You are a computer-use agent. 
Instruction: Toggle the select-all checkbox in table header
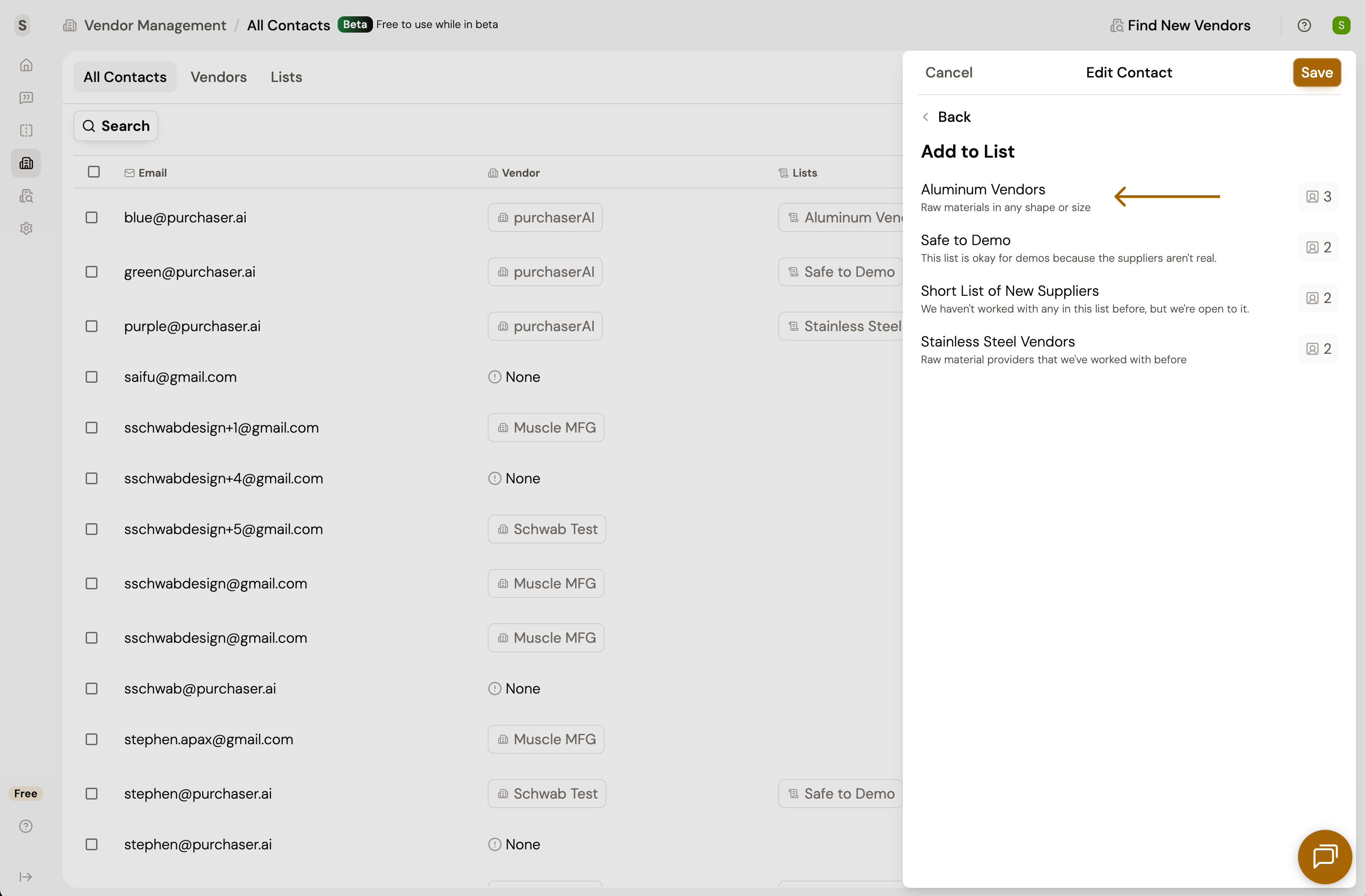(x=93, y=172)
